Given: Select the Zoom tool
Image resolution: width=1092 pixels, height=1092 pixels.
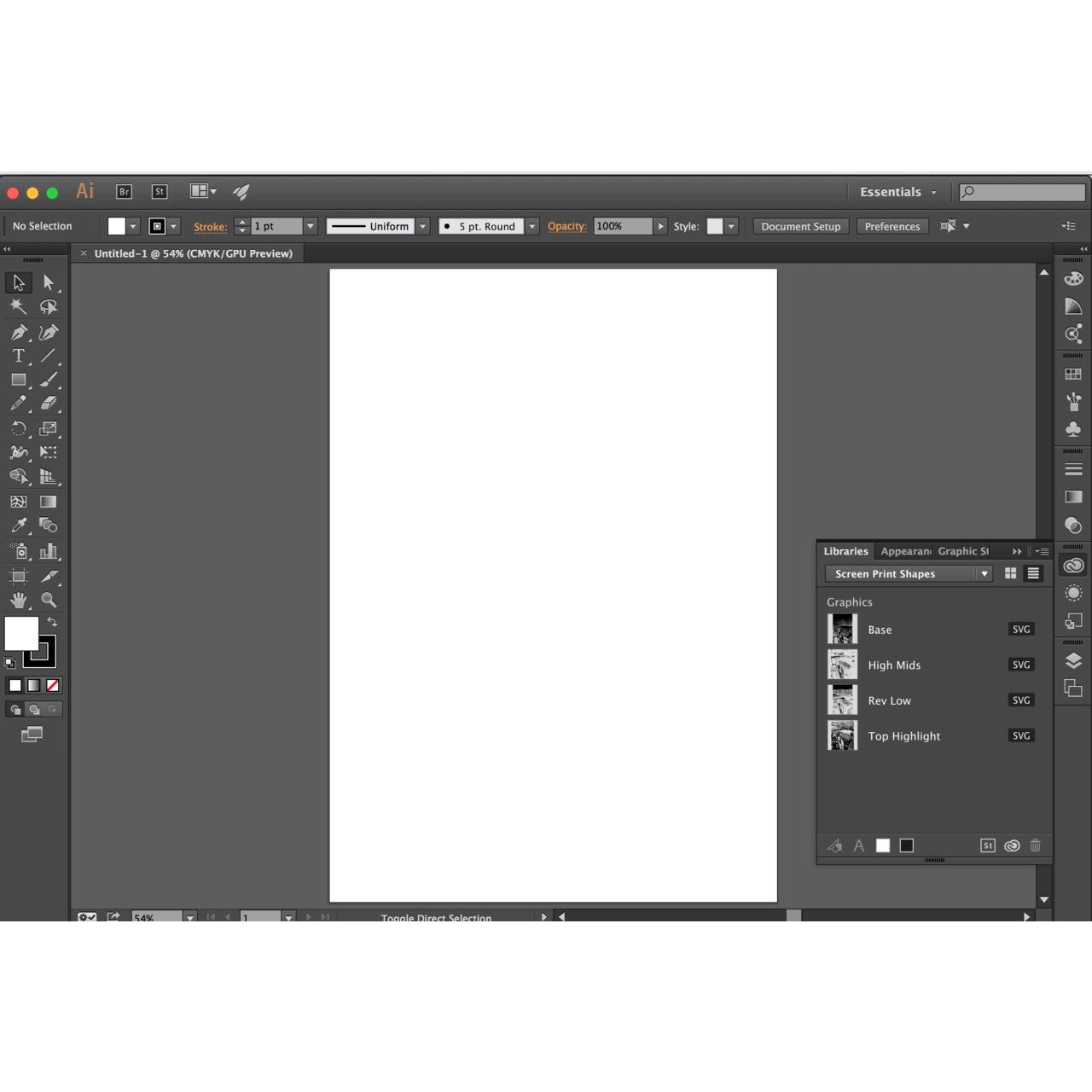Looking at the screenshot, I should 49,600.
